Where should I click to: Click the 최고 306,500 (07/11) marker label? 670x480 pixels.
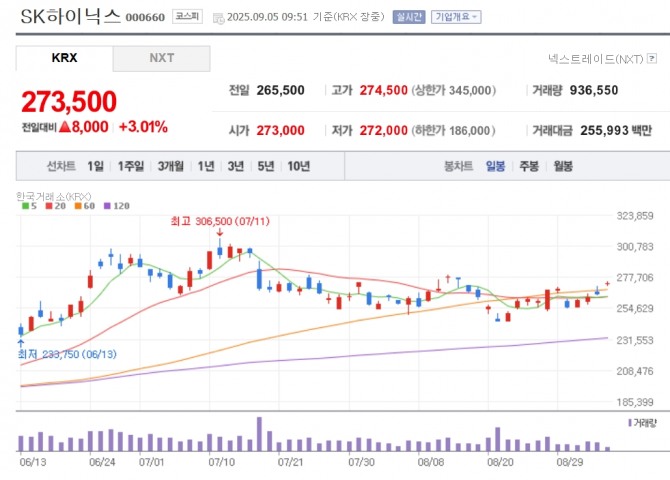pos(220,221)
